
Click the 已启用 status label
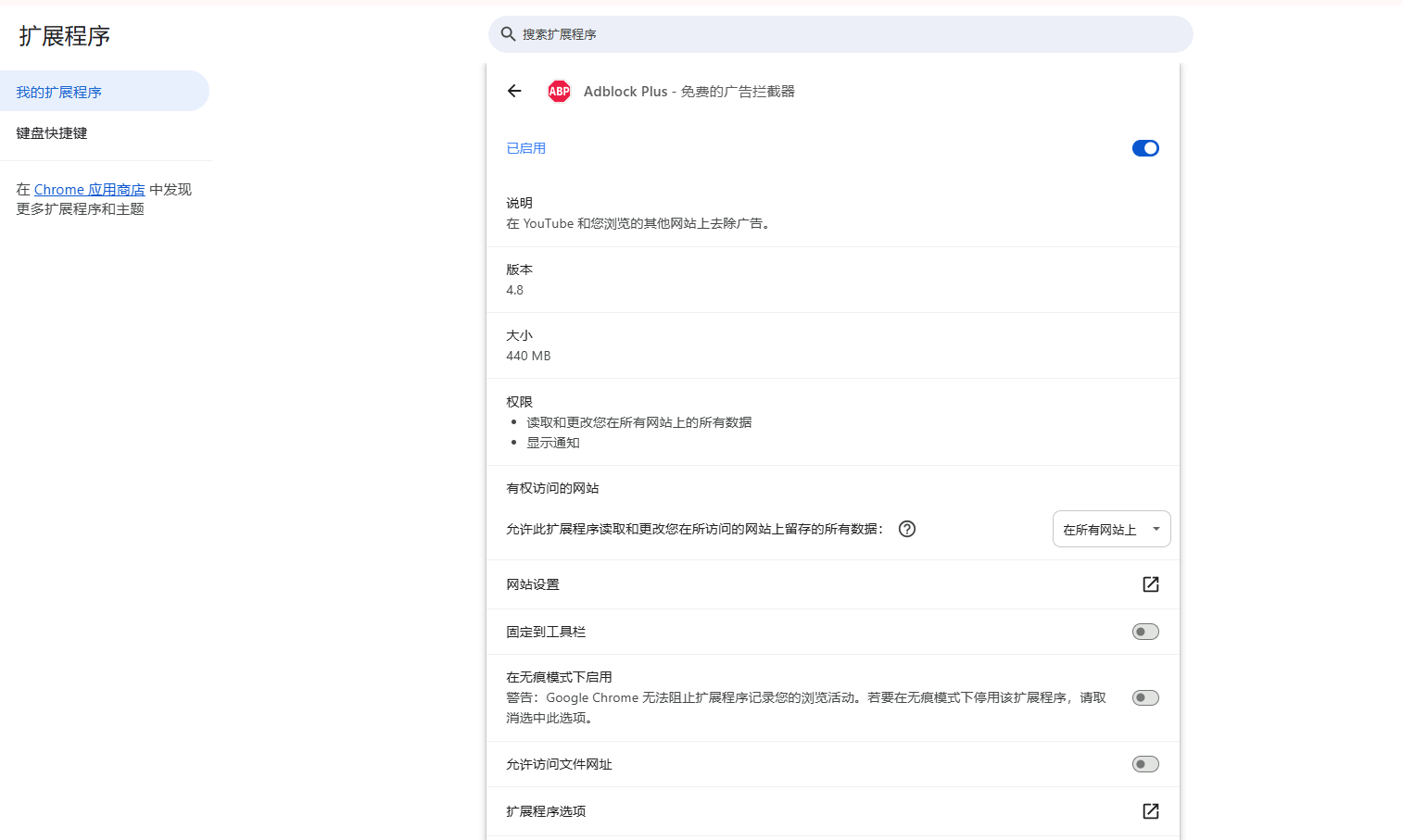[x=525, y=148]
